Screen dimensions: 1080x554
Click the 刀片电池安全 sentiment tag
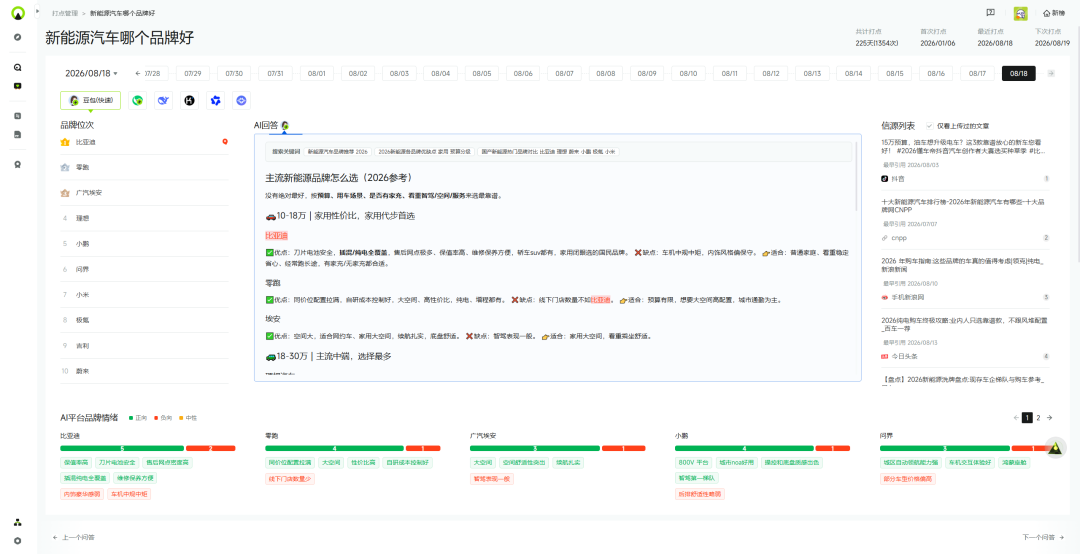(x=117, y=462)
